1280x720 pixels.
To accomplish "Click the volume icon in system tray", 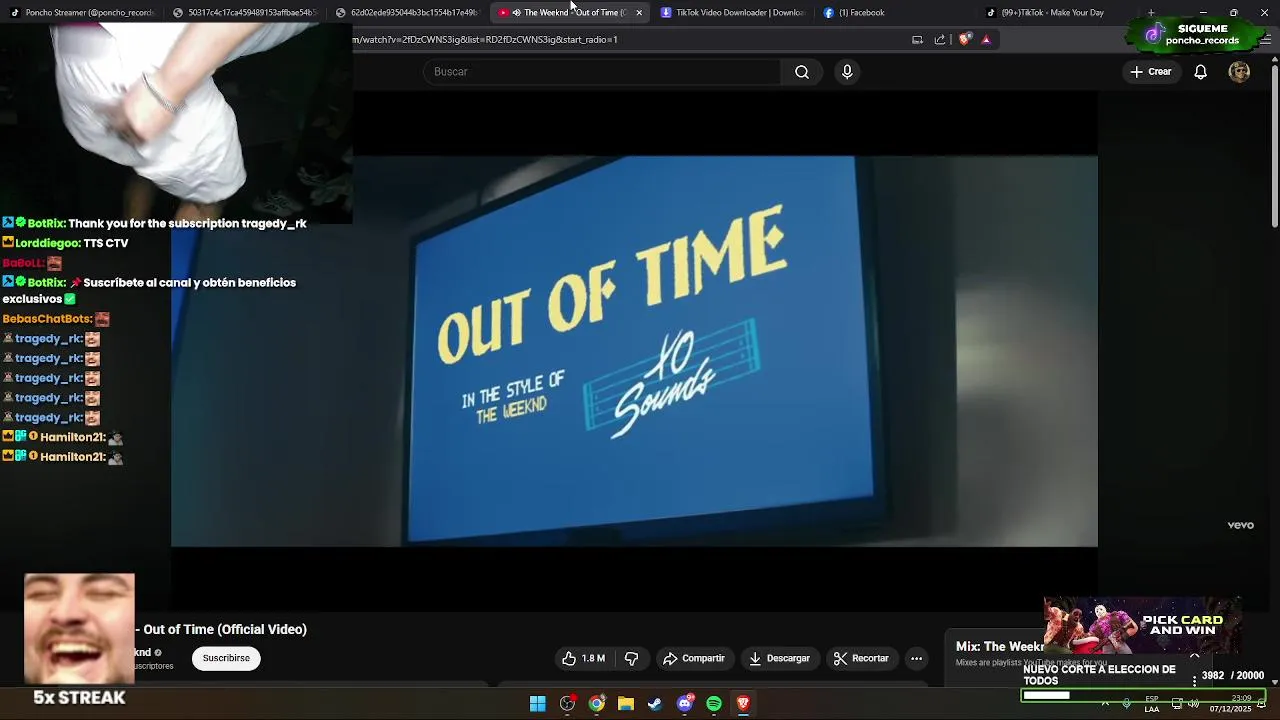I will pos(1193,704).
